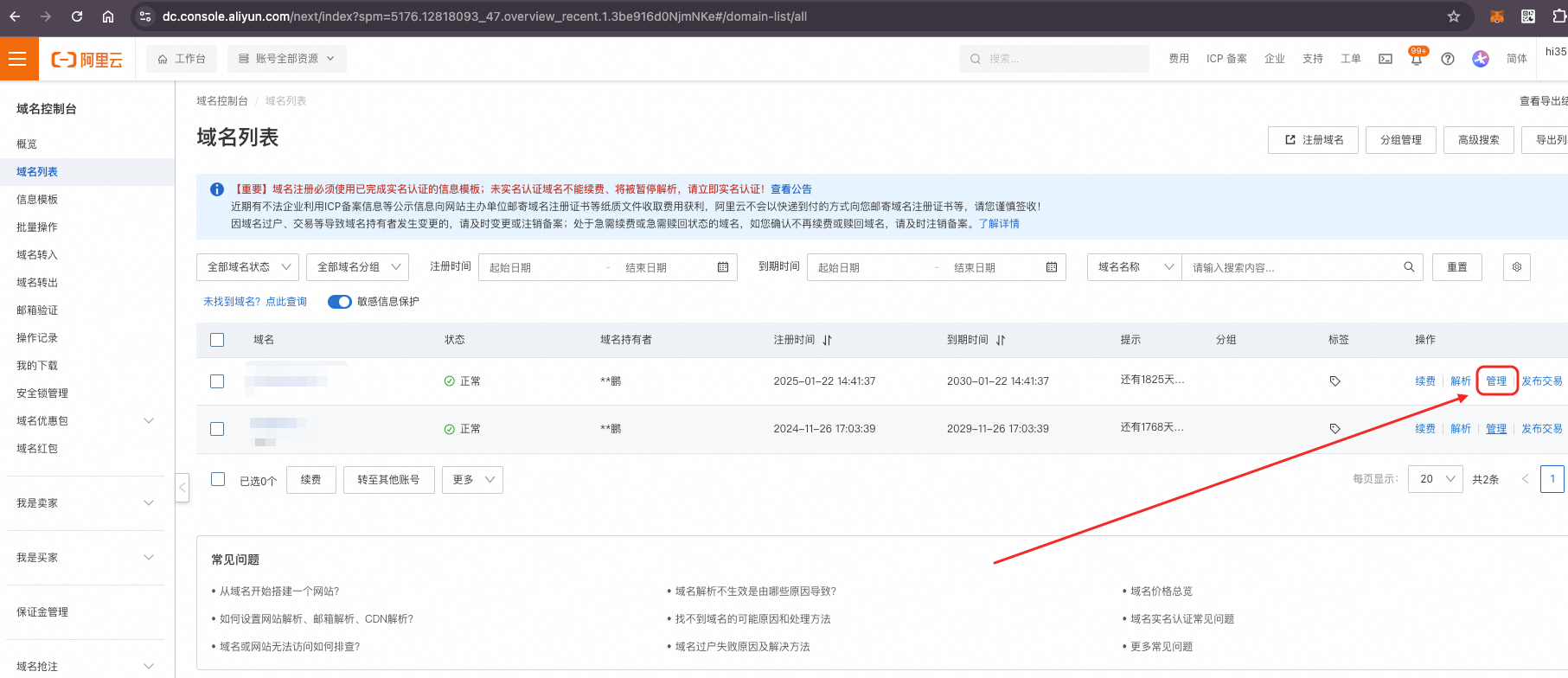This screenshot has height=678, width=1568.
Task: Focus the top console search field
Action: 1054,59
